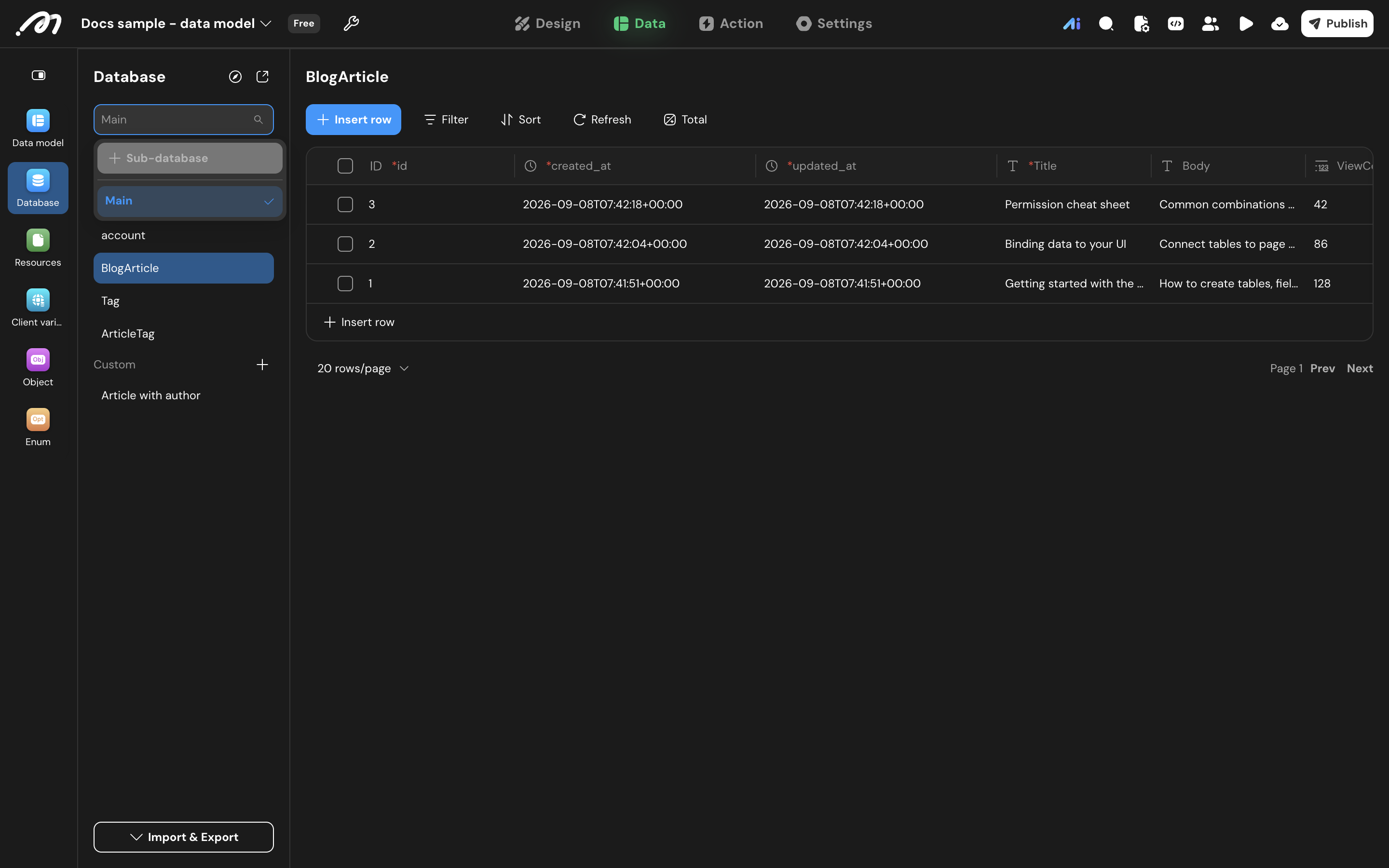
Task: Click the blue Insert row button
Action: click(x=354, y=120)
